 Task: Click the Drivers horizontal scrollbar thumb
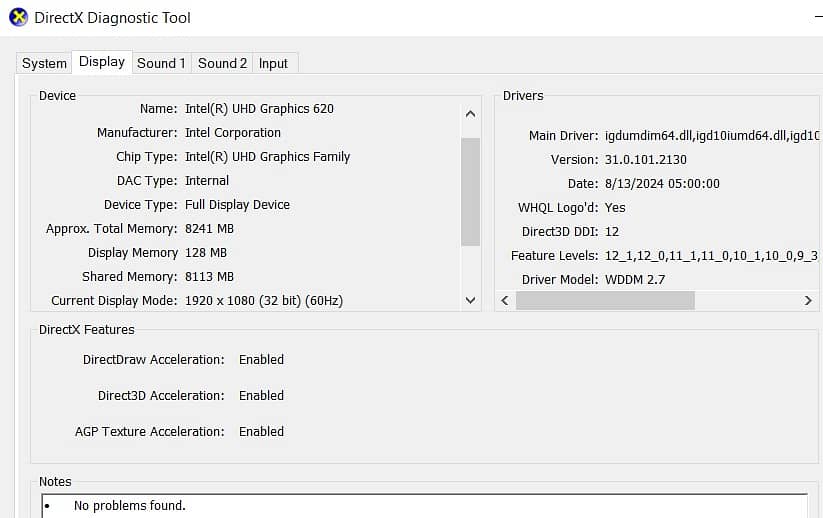pos(605,300)
